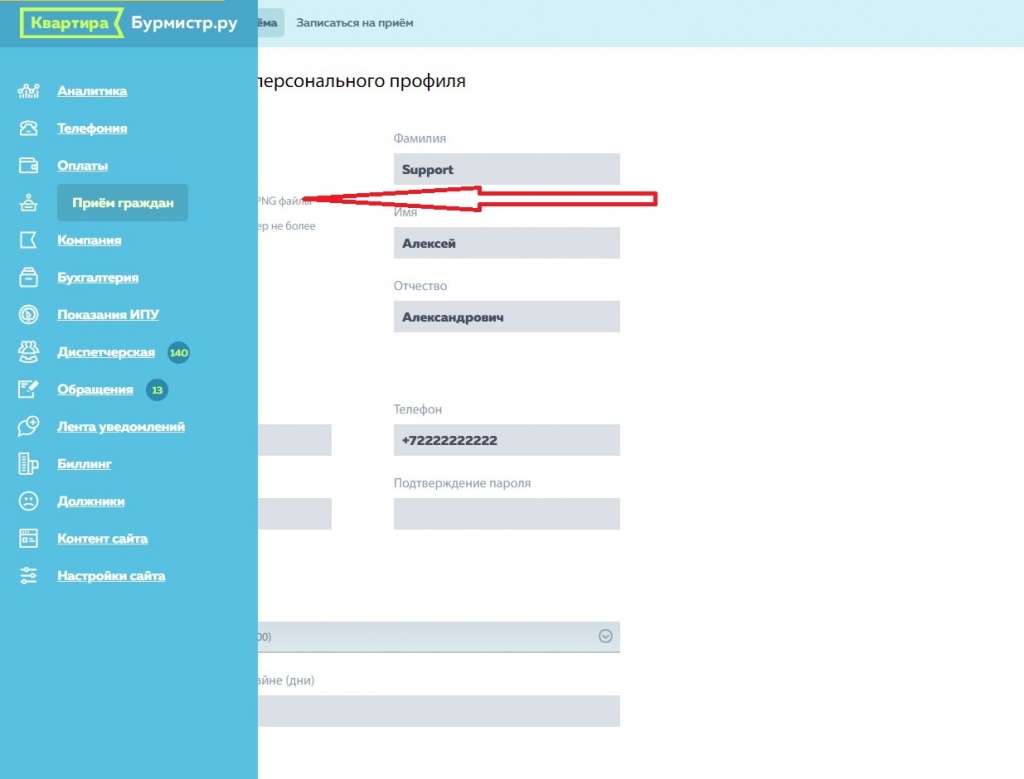1024x779 pixels.
Task: Open Показания ИПУ
Action: coord(108,314)
